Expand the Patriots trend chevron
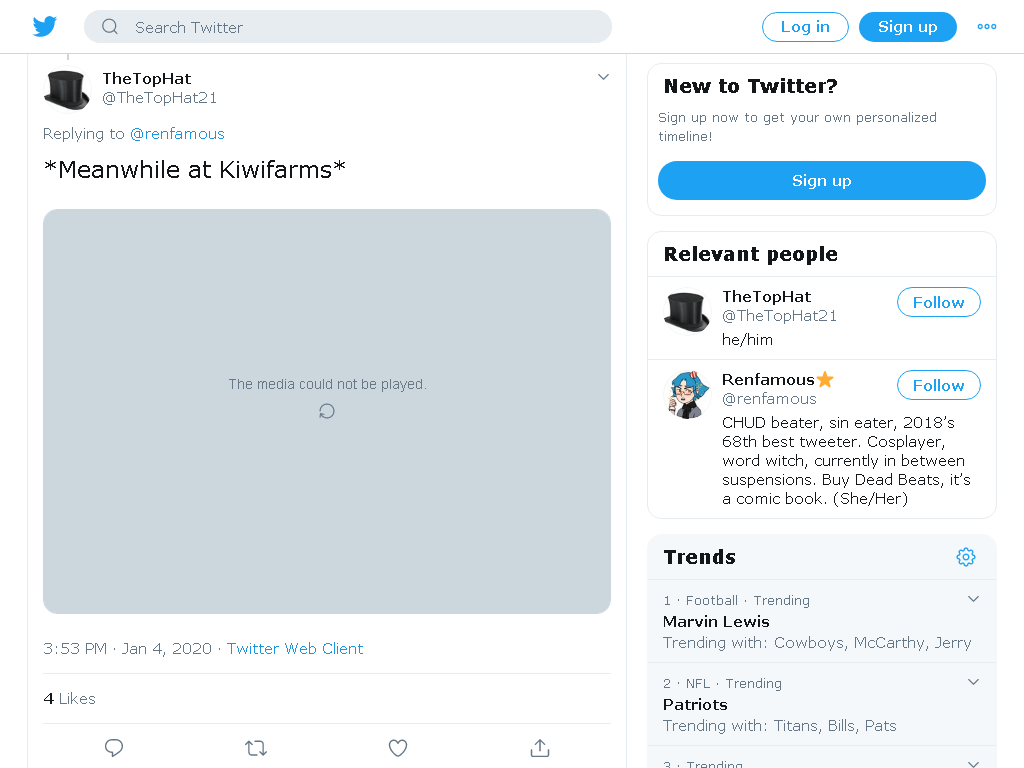Screen dimensions: 1024x768 973,682
